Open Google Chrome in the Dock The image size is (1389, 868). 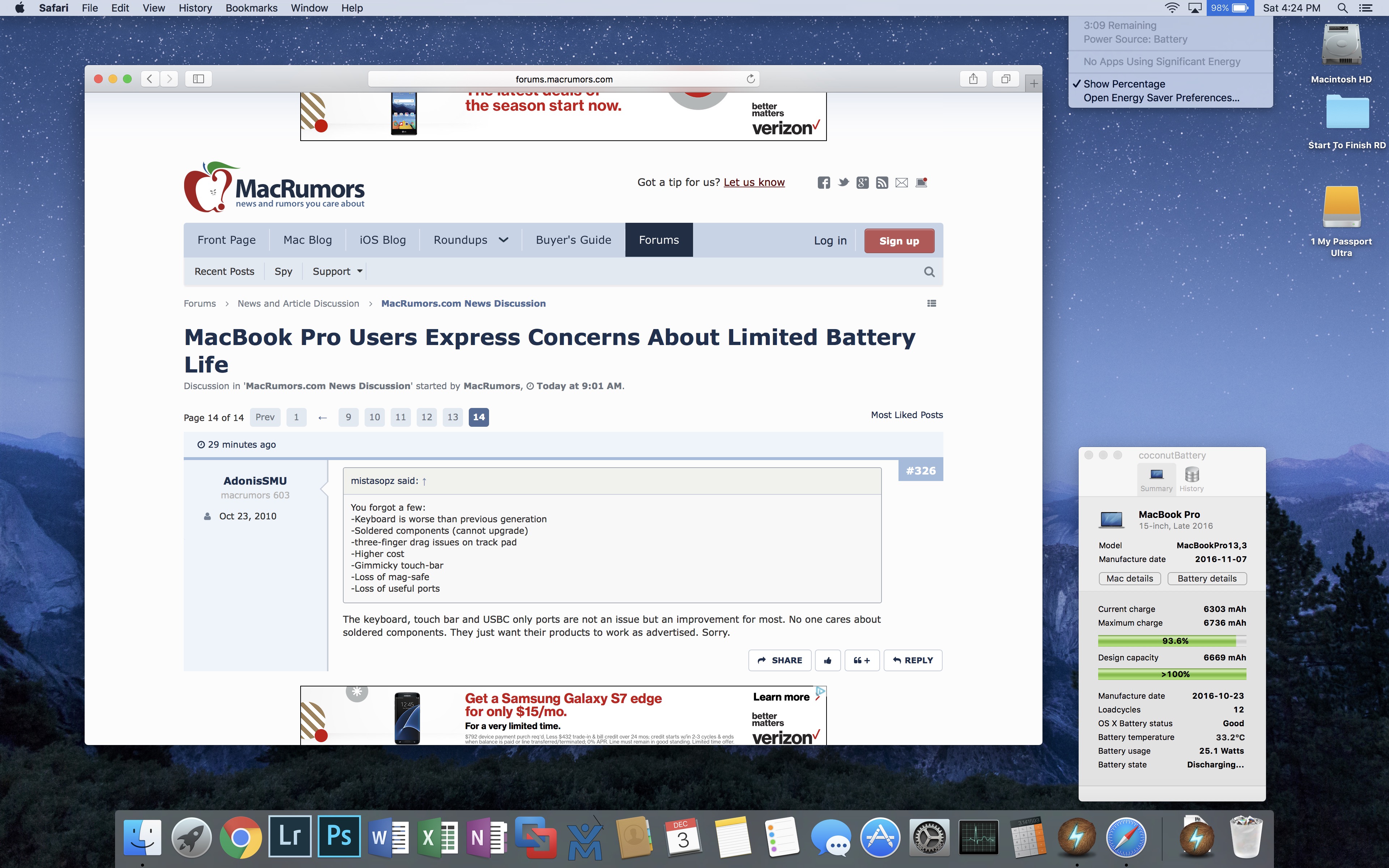[241, 837]
